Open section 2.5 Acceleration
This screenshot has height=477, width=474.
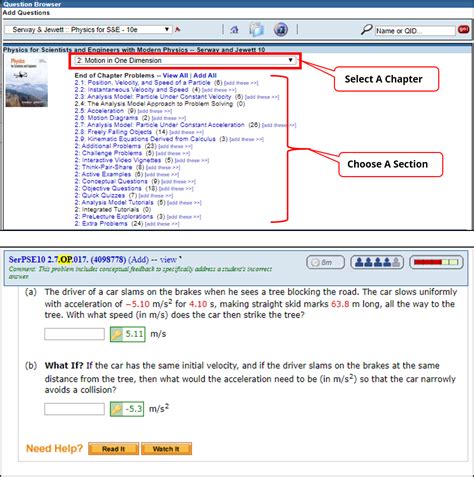[99, 111]
